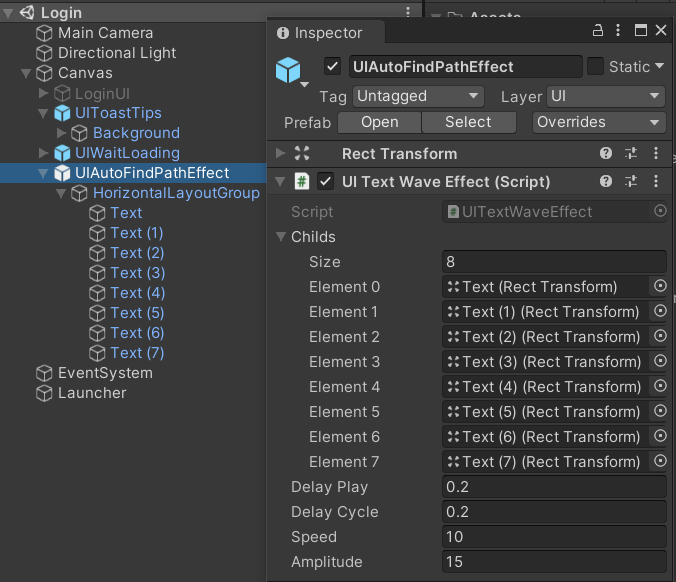Expand the Rect Transform component
This screenshot has height=582, width=676.
pyautogui.click(x=280, y=154)
